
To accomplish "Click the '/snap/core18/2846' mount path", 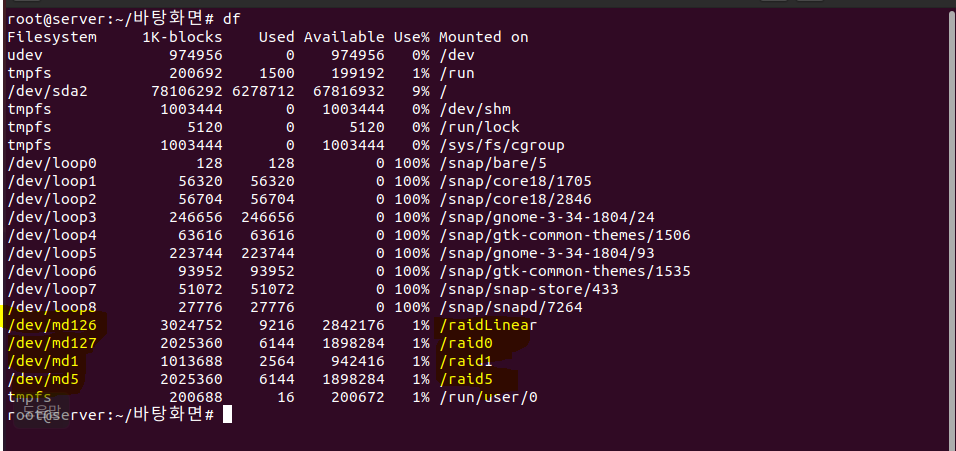I will pyautogui.click(x=515, y=199).
